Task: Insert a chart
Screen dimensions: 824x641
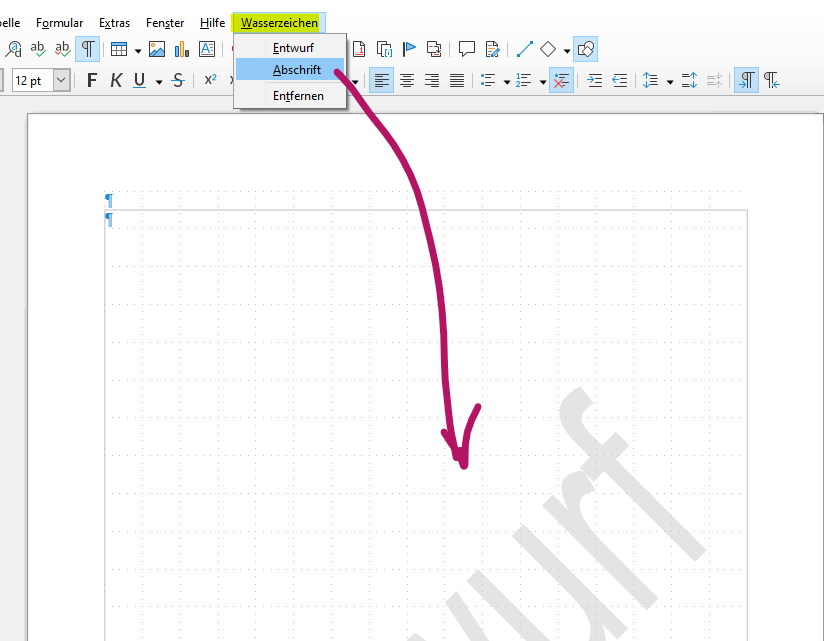Action: (182, 49)
